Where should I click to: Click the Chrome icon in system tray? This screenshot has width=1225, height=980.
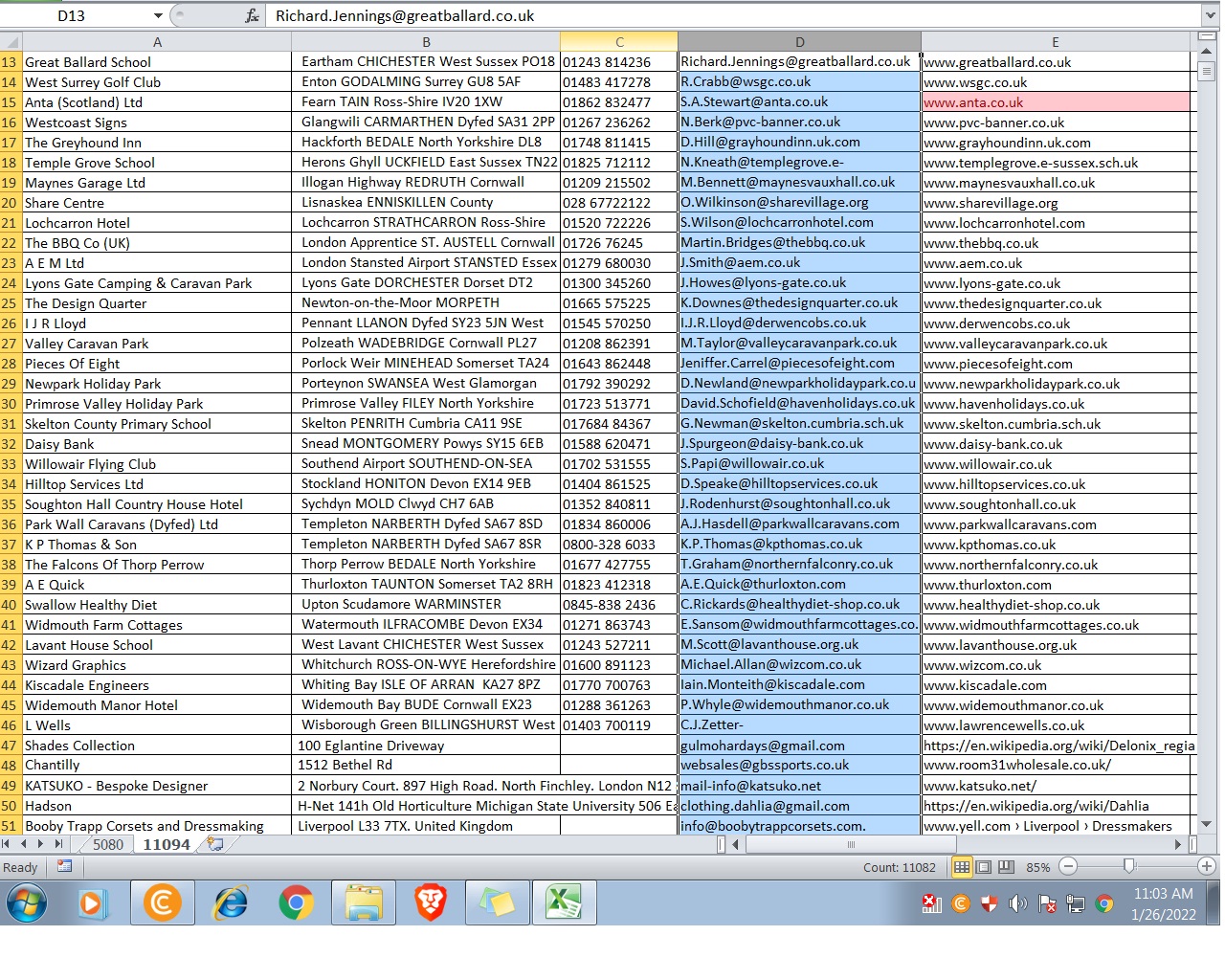1104,903
